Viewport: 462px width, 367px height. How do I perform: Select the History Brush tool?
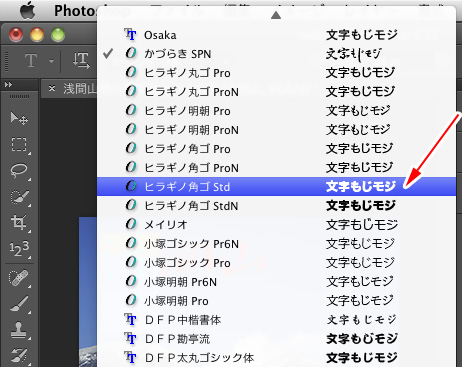(x=19, y=355)
